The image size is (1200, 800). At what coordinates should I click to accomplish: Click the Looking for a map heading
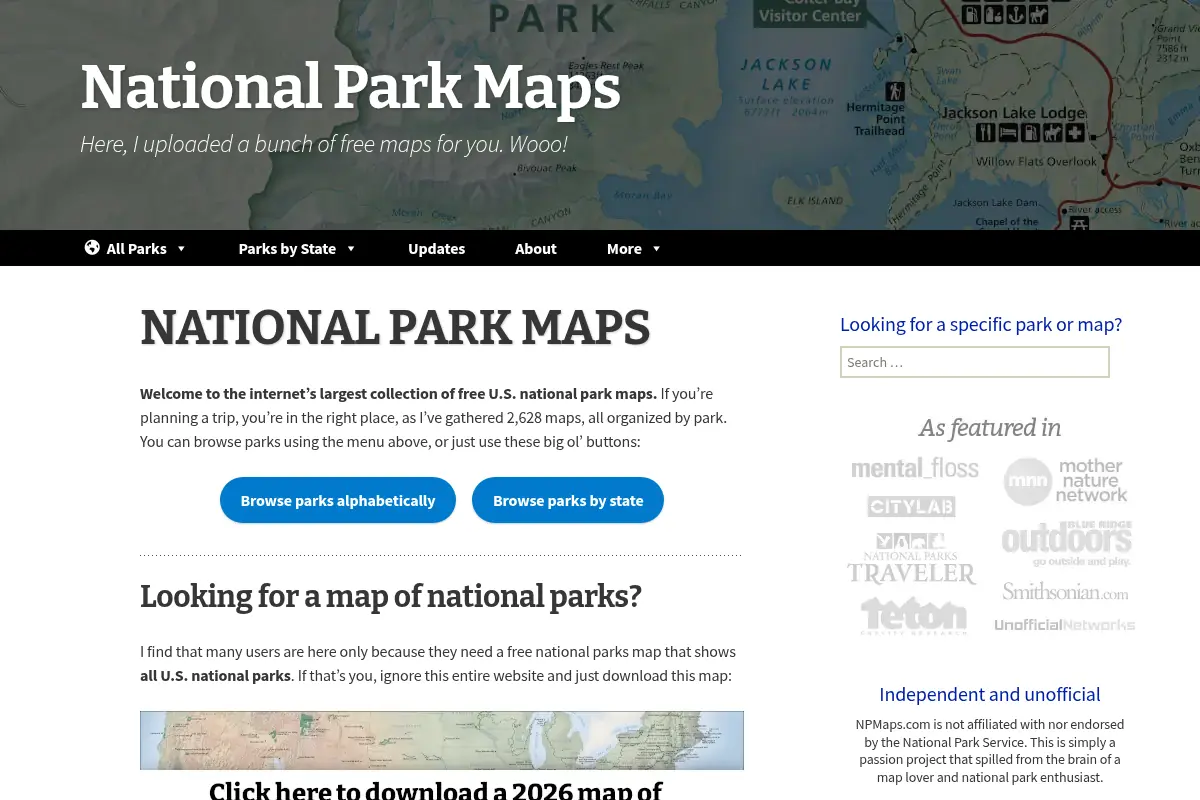click(391, 596)
